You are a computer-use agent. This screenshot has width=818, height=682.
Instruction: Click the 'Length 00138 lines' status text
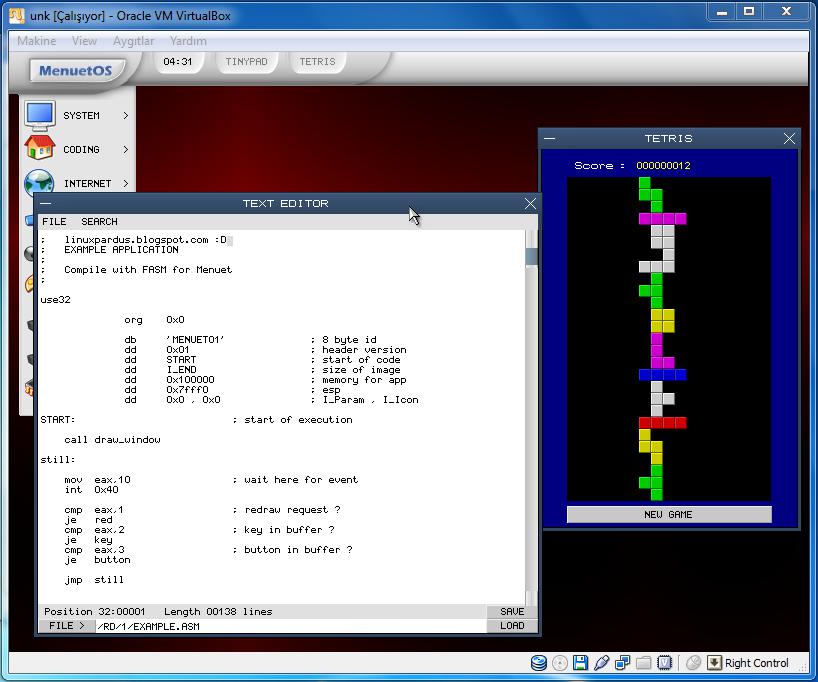[x=218, y=611]
